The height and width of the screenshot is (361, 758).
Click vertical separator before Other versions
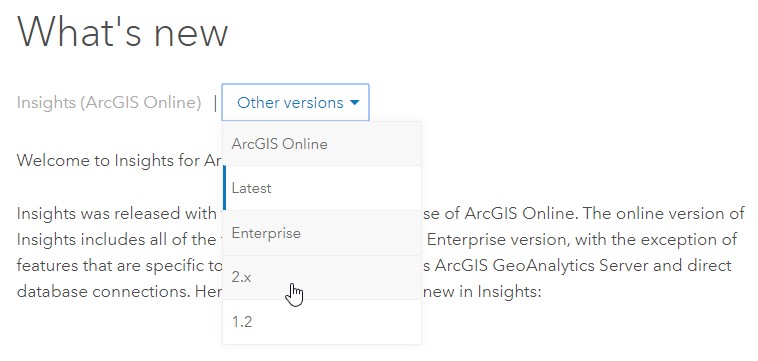coord(215,103)
